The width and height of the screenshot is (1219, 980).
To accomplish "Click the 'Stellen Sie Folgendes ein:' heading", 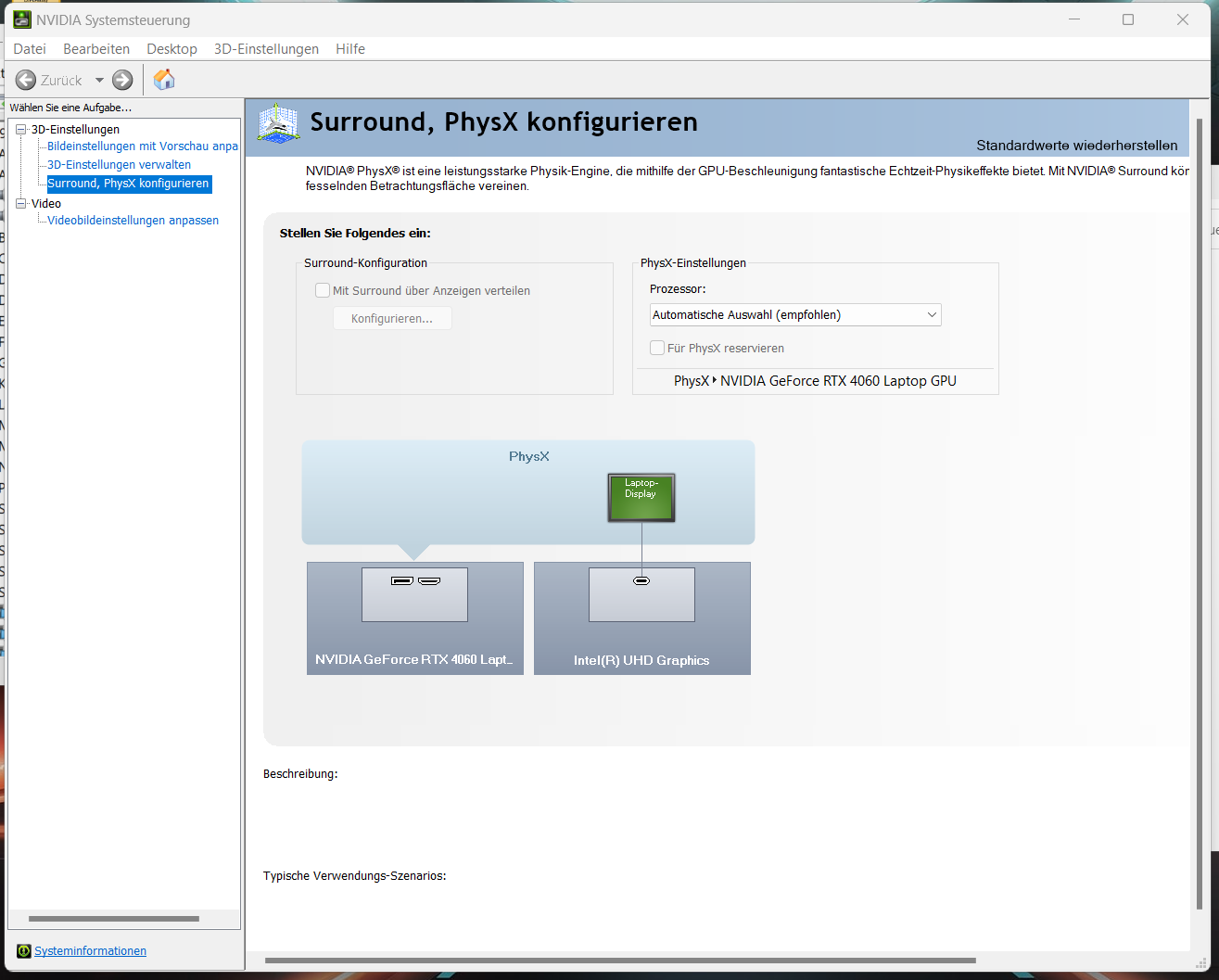I will pyautogui.click(x=355, y=233).
